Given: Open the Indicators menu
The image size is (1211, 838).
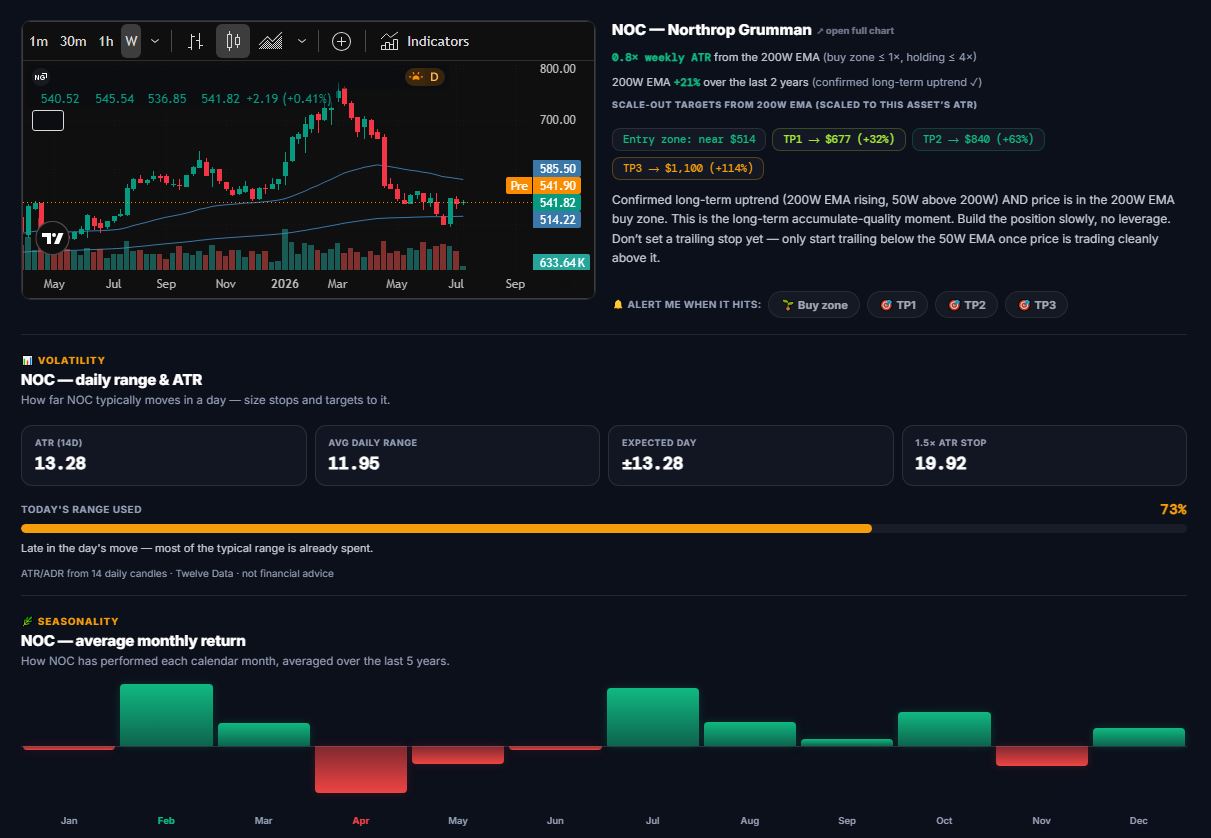Looking at the screenshot, I should [425, 41].
